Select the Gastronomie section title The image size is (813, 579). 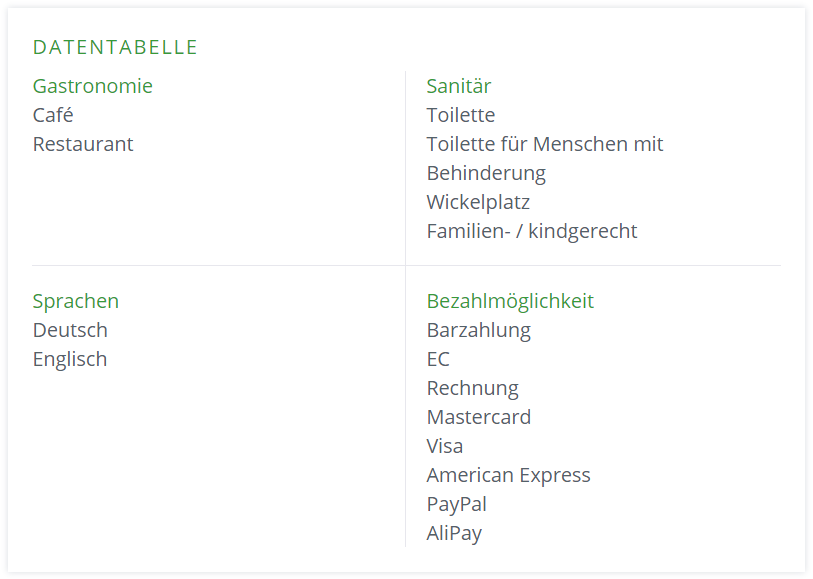(x=93, y=86)
